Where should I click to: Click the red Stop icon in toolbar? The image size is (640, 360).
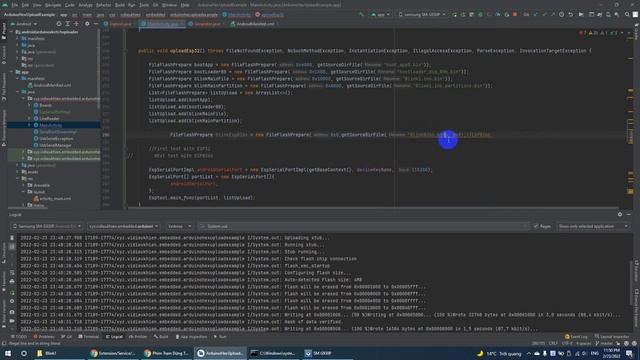pyautogui.click(x=515, y=15)
